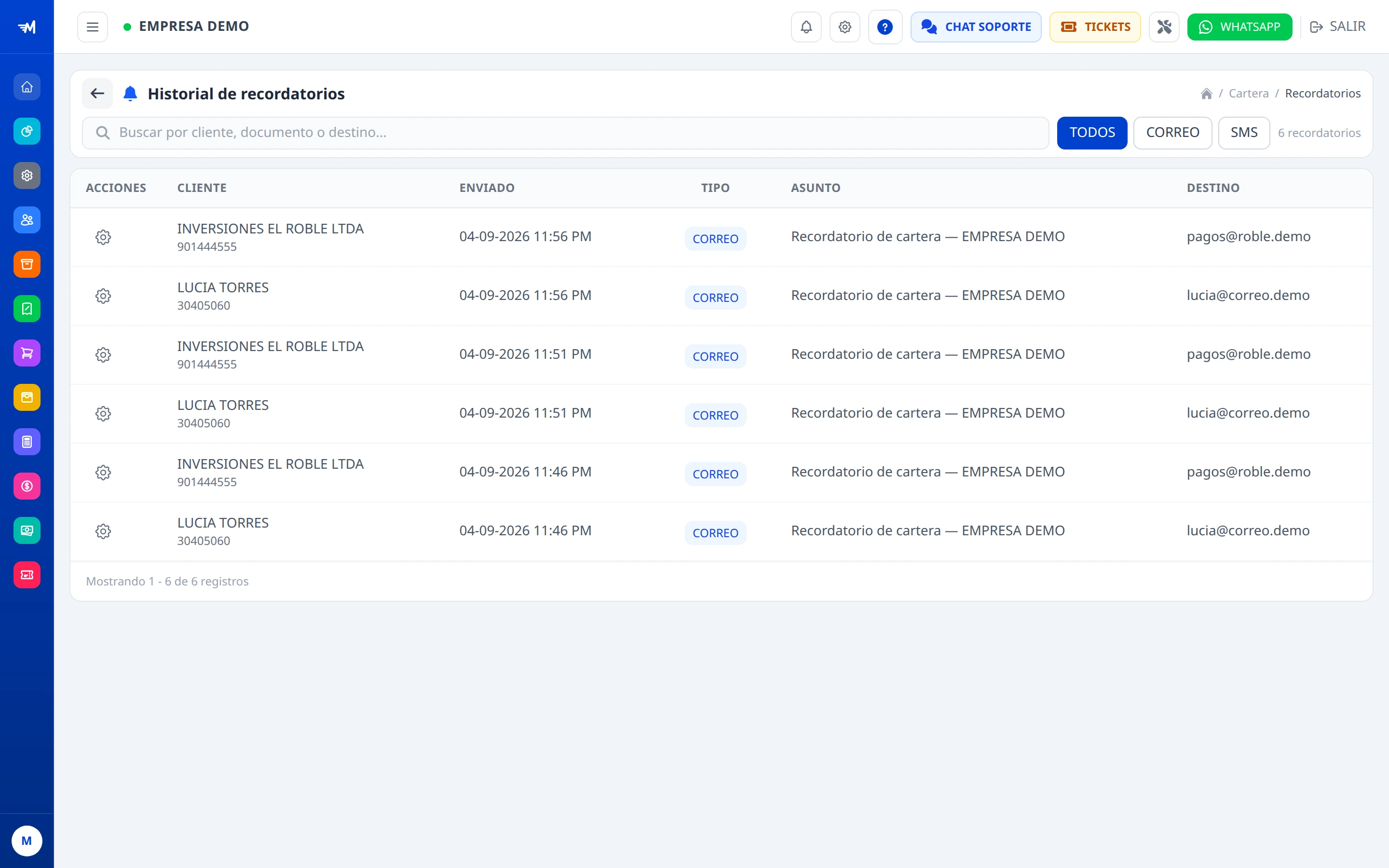Select the TODOS filter tab
Viewport: 1389px width, 868px height.
[1092, 133]
